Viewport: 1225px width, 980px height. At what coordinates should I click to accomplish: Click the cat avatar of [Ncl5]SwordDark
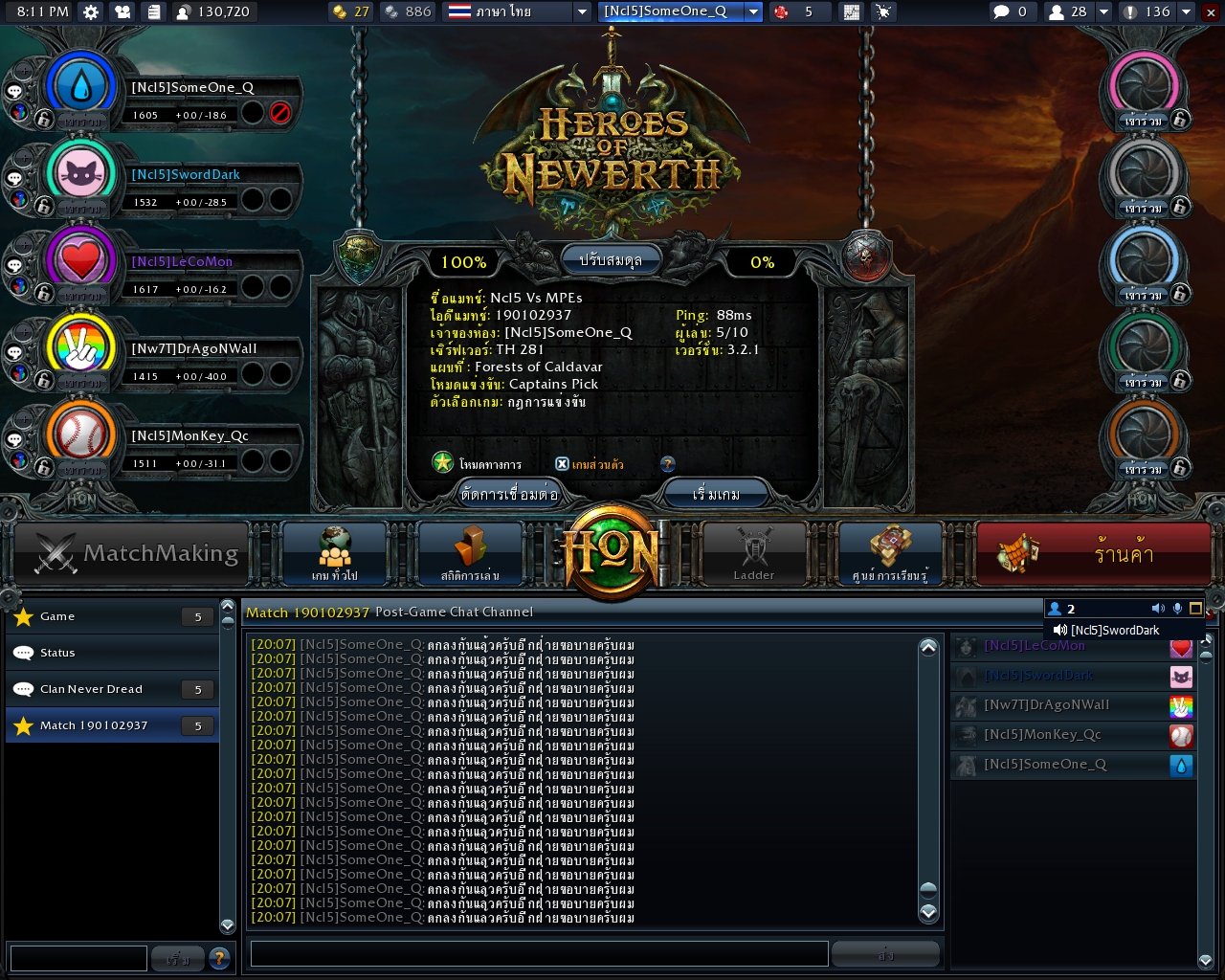[81, 174]
